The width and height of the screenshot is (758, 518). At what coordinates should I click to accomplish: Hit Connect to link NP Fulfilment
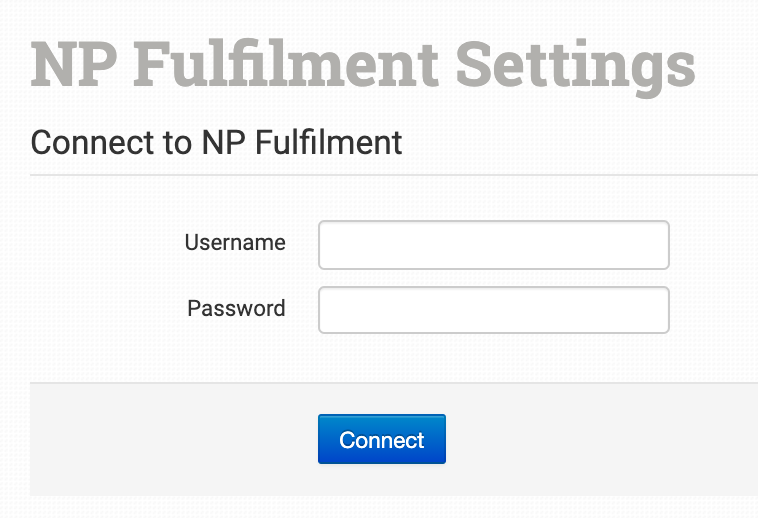(x=381, y=439)
